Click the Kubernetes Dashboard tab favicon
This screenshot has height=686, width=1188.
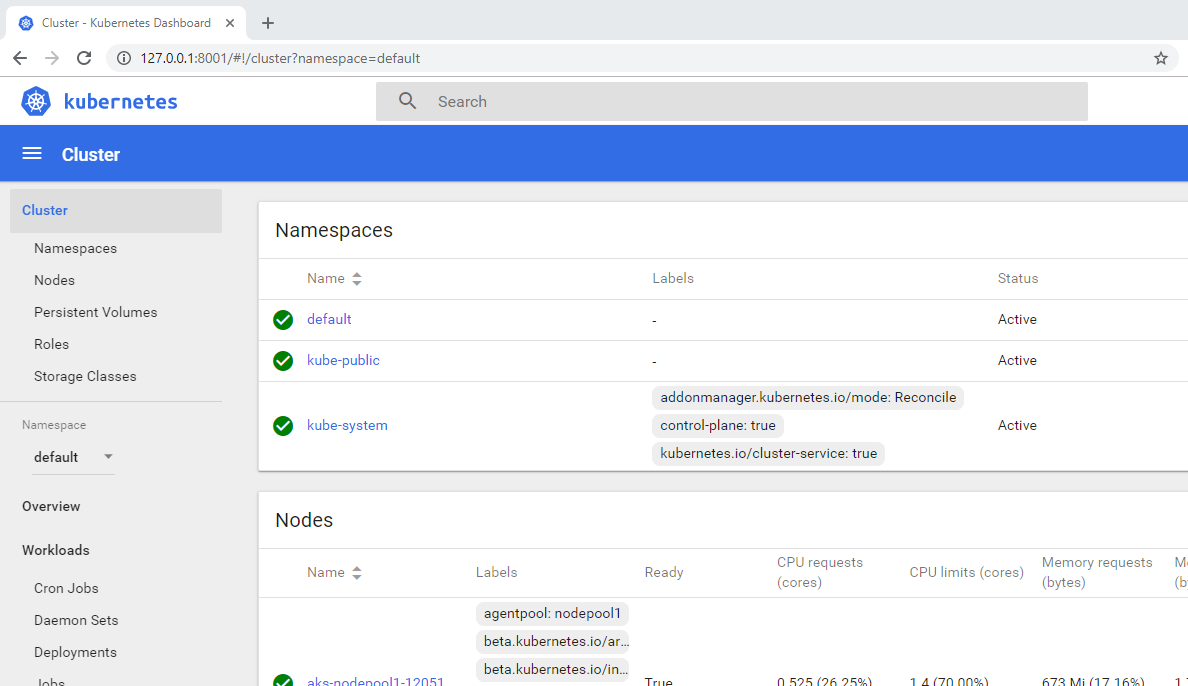26,23
